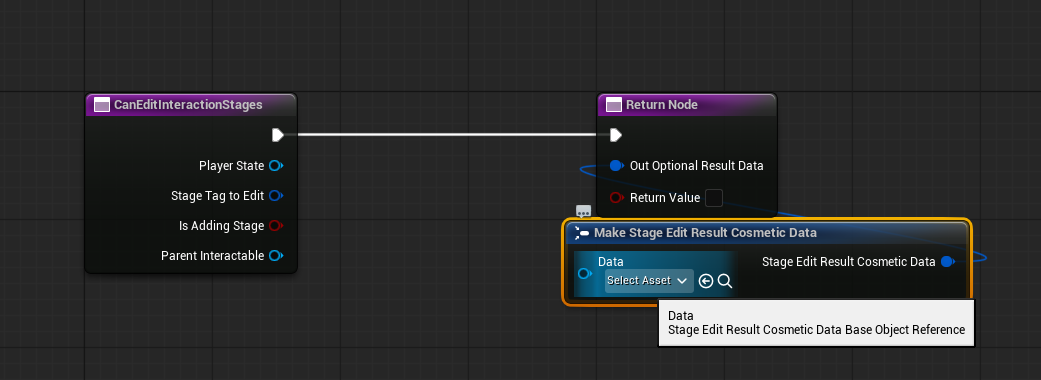
Task: Click the Return Value boolean input pin
Action: coord(616,197)
